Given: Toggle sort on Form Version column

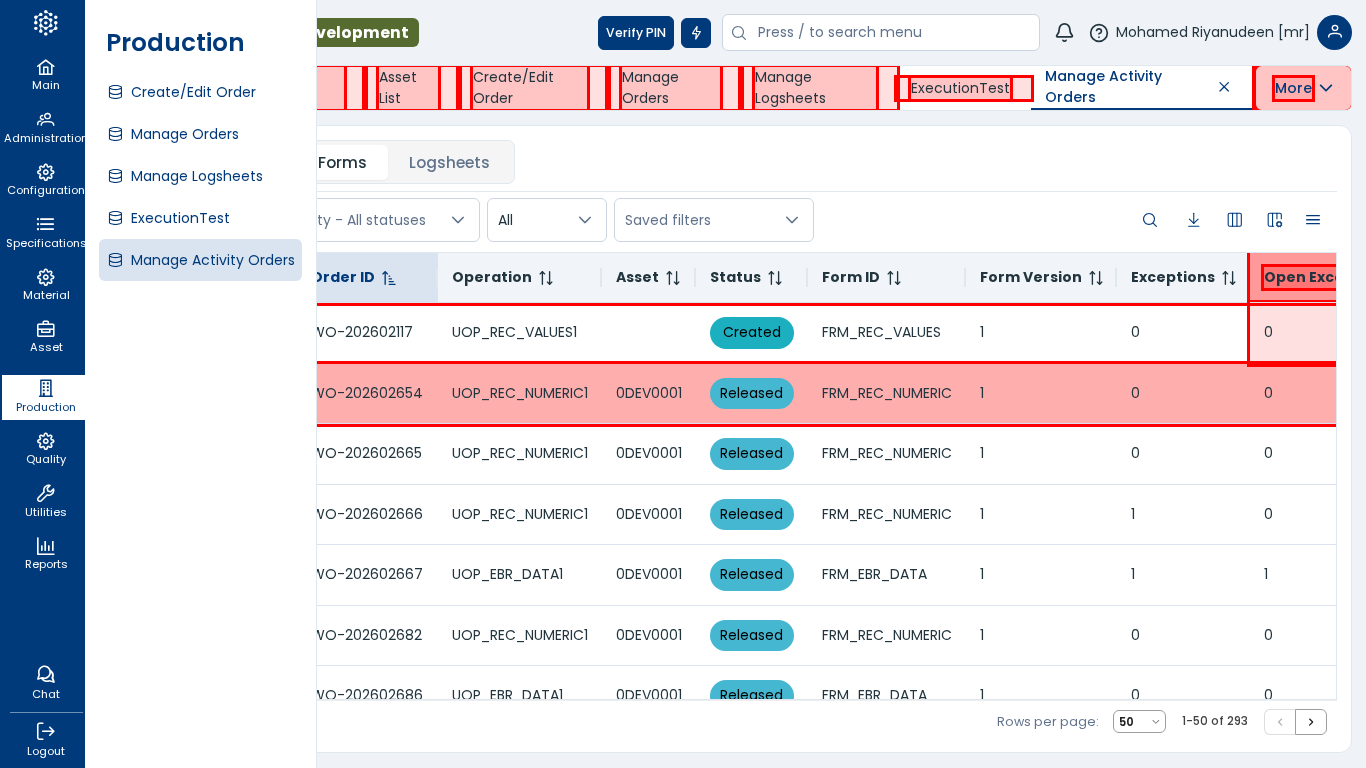Looking at the screenshot, I should (x=1095, y=278).
